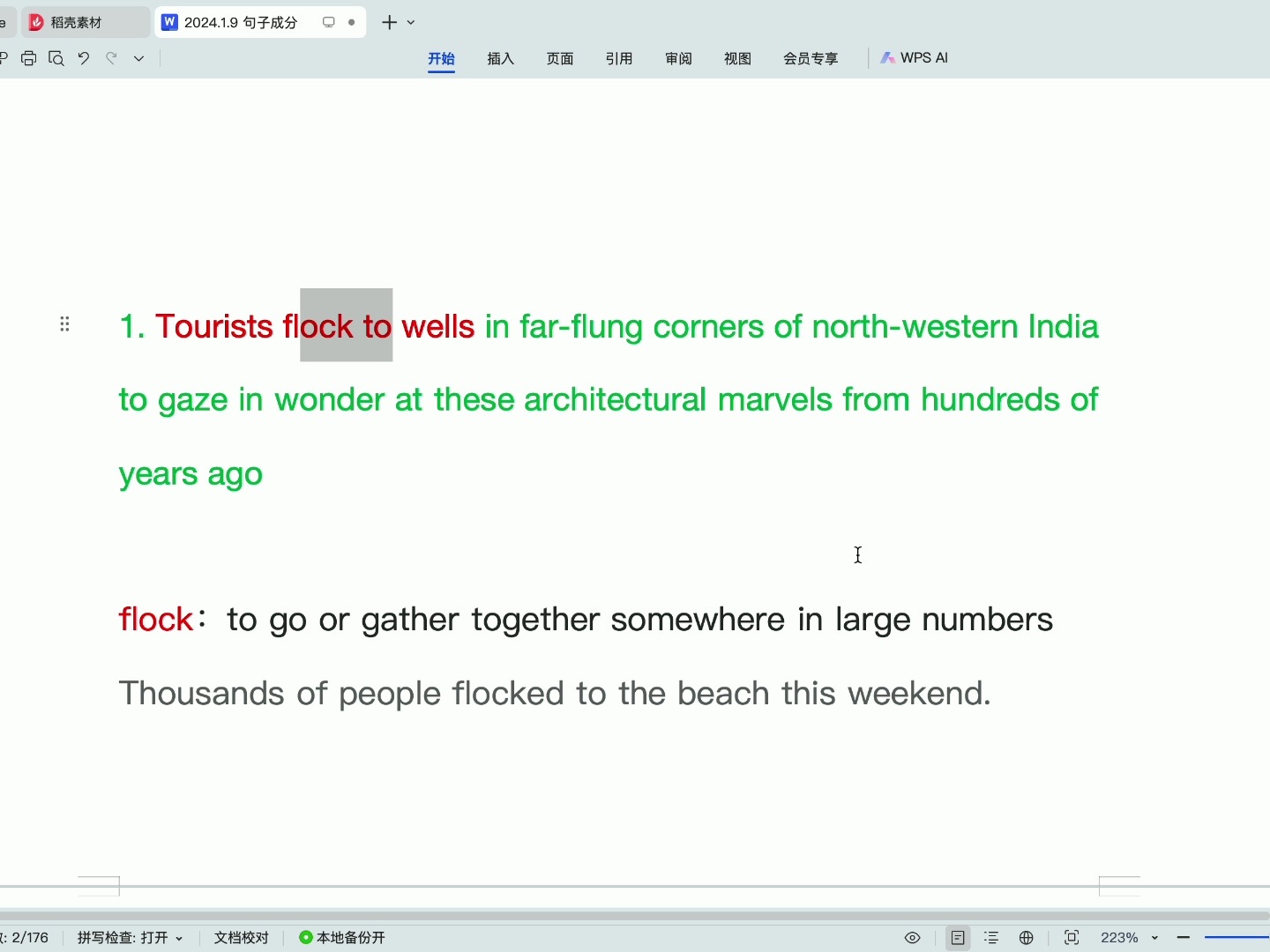Click the word 'wells' in sentence

click(x=438, y=327)
